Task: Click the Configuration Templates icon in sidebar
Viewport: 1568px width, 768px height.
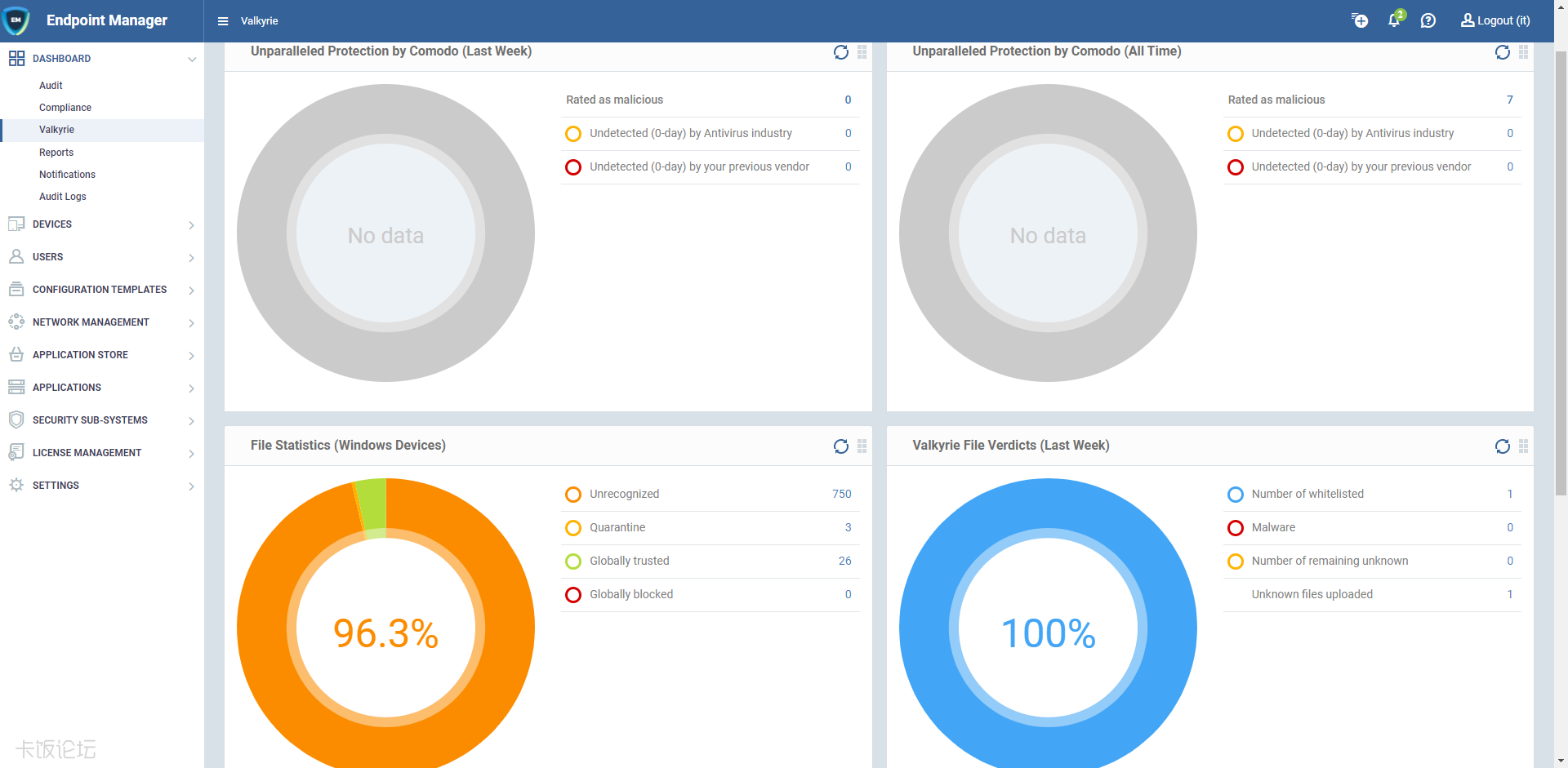Action: tap(16, 289)
